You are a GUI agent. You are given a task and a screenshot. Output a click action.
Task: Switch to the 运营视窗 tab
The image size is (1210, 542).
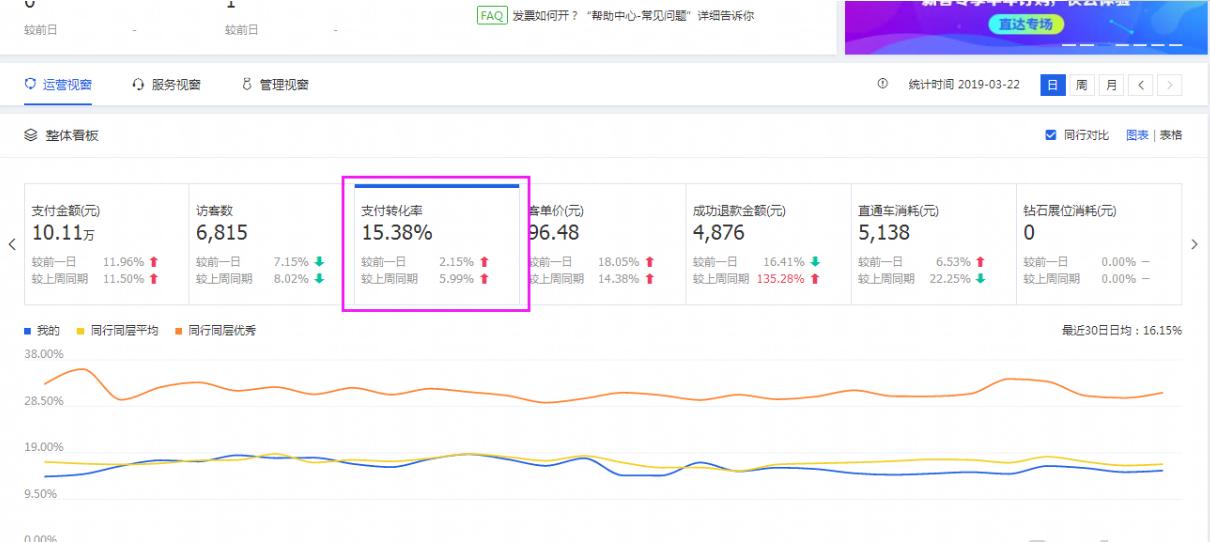tap(58, 85)
